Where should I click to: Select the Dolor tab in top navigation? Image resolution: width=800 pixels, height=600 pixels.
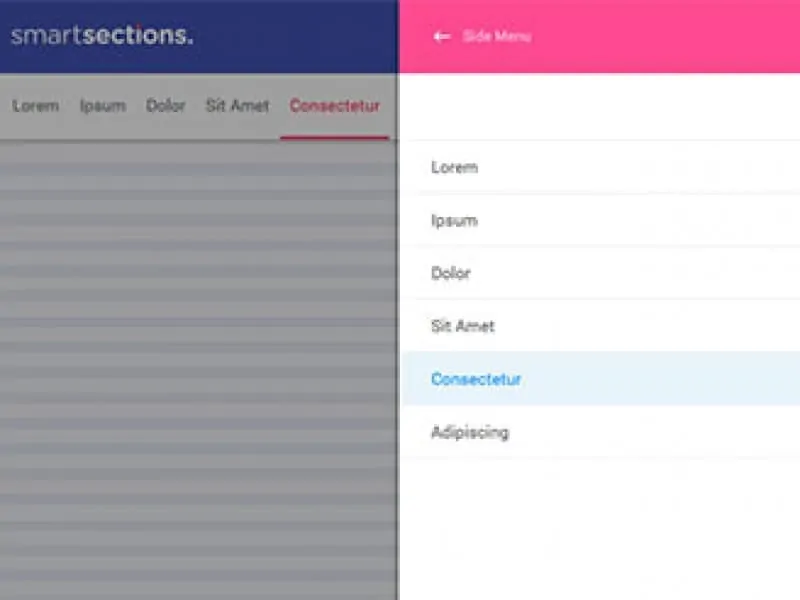(166, 106)
